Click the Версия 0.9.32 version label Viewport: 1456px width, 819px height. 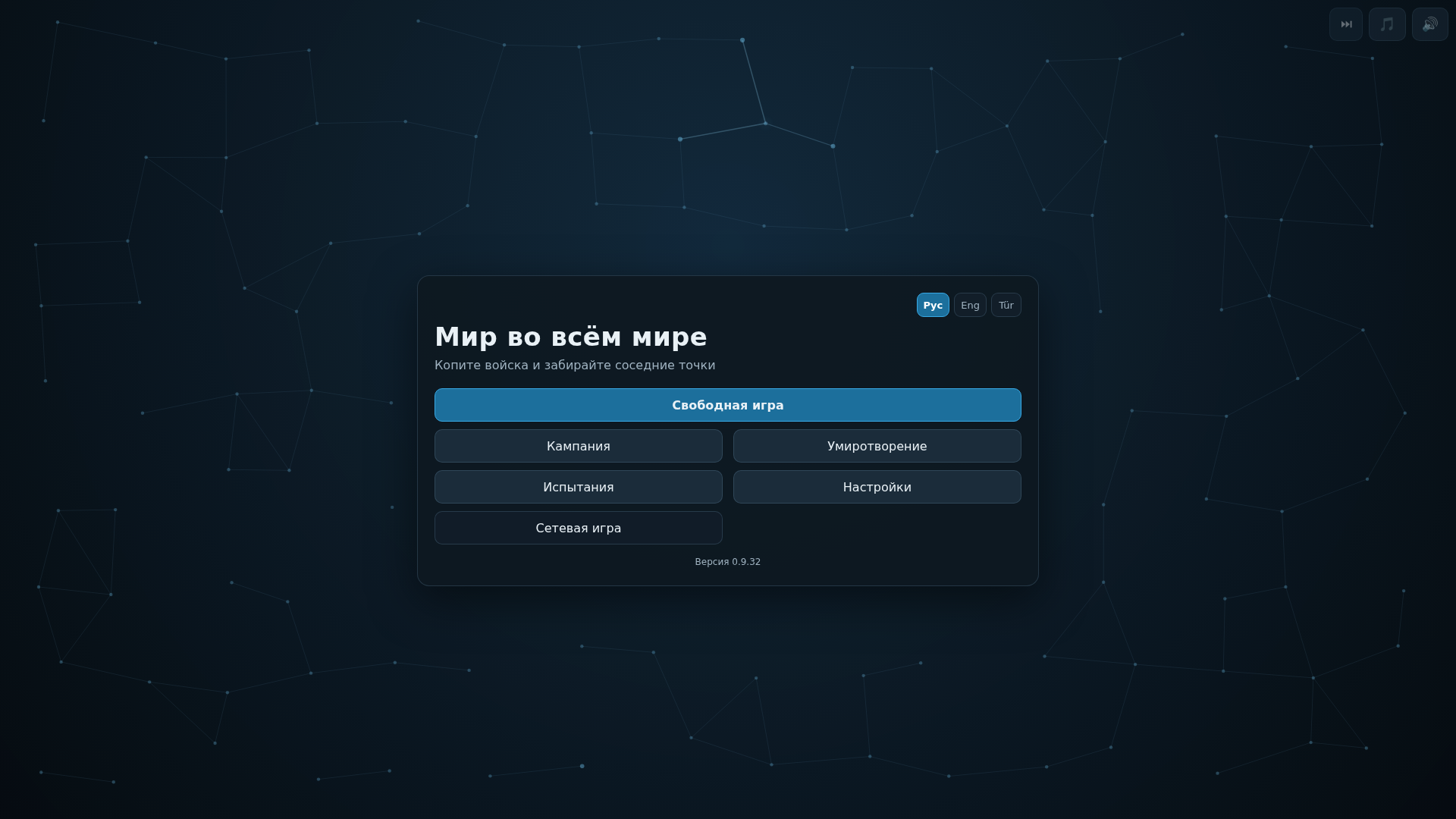click(728, 562)
